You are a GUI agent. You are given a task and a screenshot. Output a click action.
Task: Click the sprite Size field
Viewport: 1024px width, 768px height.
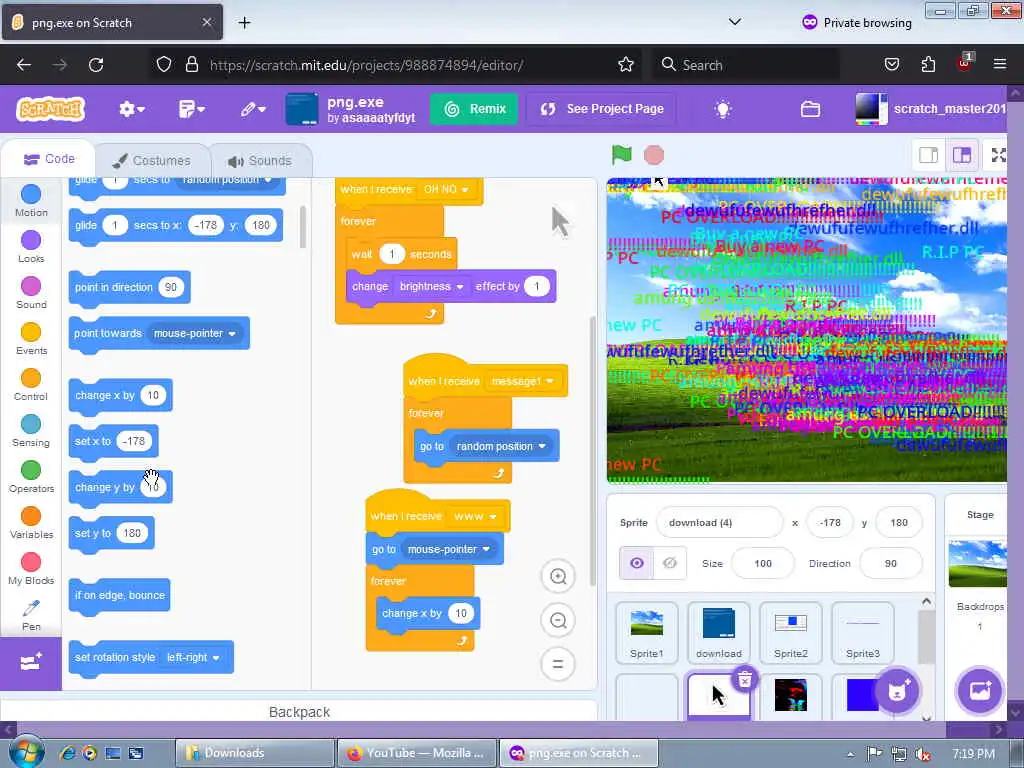[x=763, y=563]
